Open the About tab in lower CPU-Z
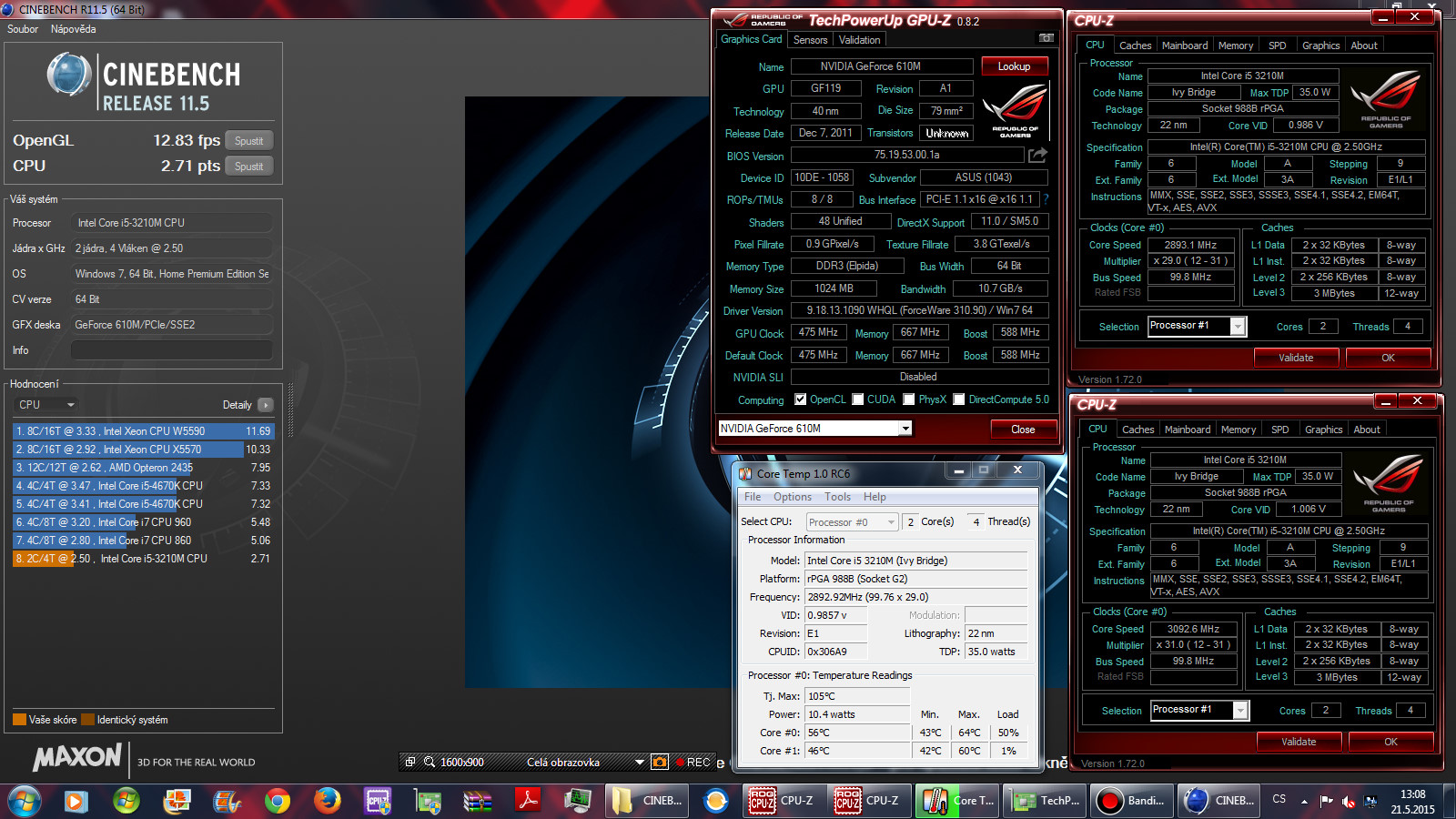This screenshot has height=819, width=1456. pyautogui.click(x=1367, y=430)
